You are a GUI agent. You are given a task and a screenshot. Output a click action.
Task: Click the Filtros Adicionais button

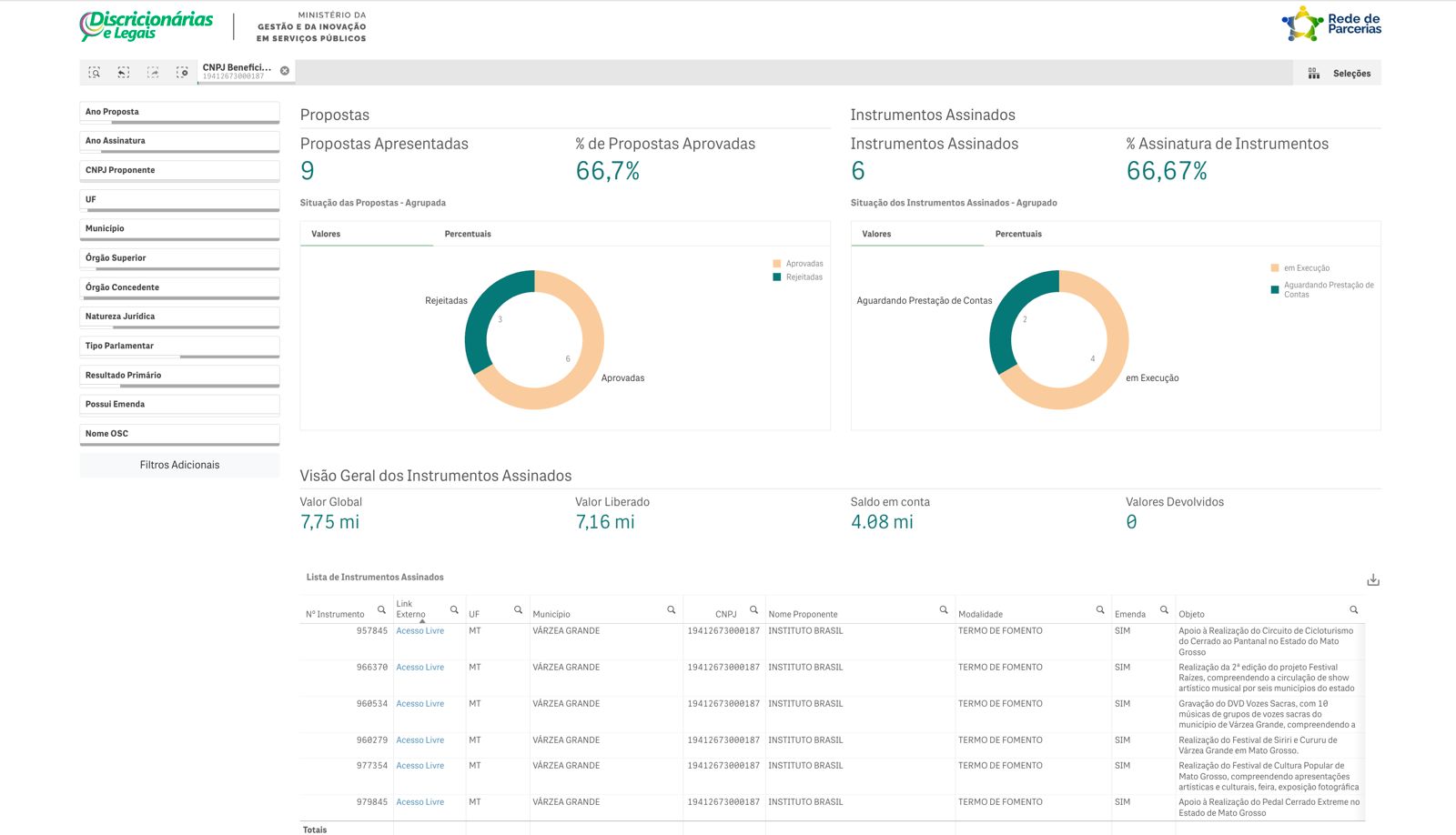click(179, 465)
